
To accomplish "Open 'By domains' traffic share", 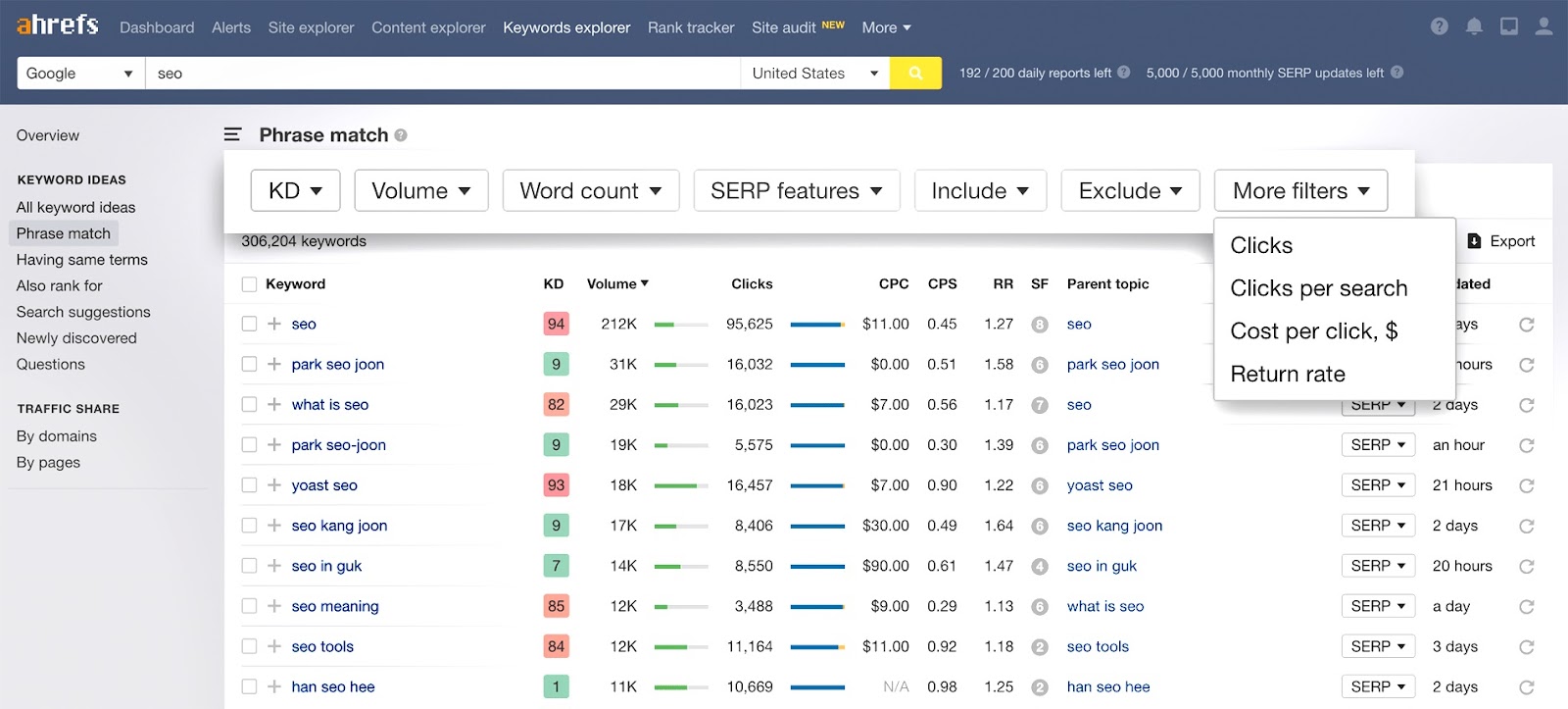I will [x=57, y=436].
